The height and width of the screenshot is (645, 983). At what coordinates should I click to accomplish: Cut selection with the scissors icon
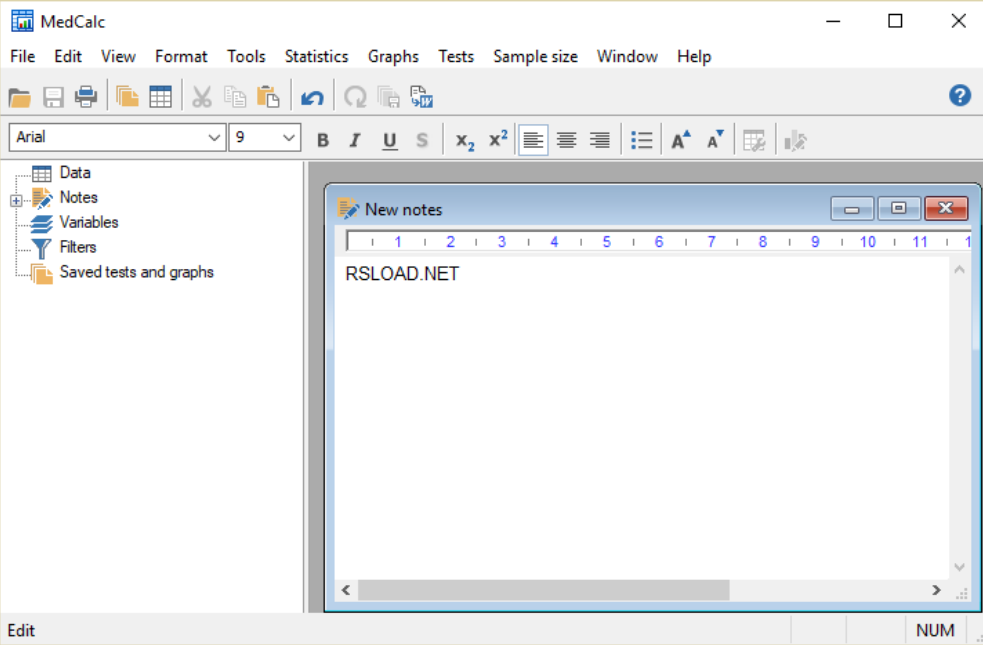pyautogui.click(x=202, y=97)
